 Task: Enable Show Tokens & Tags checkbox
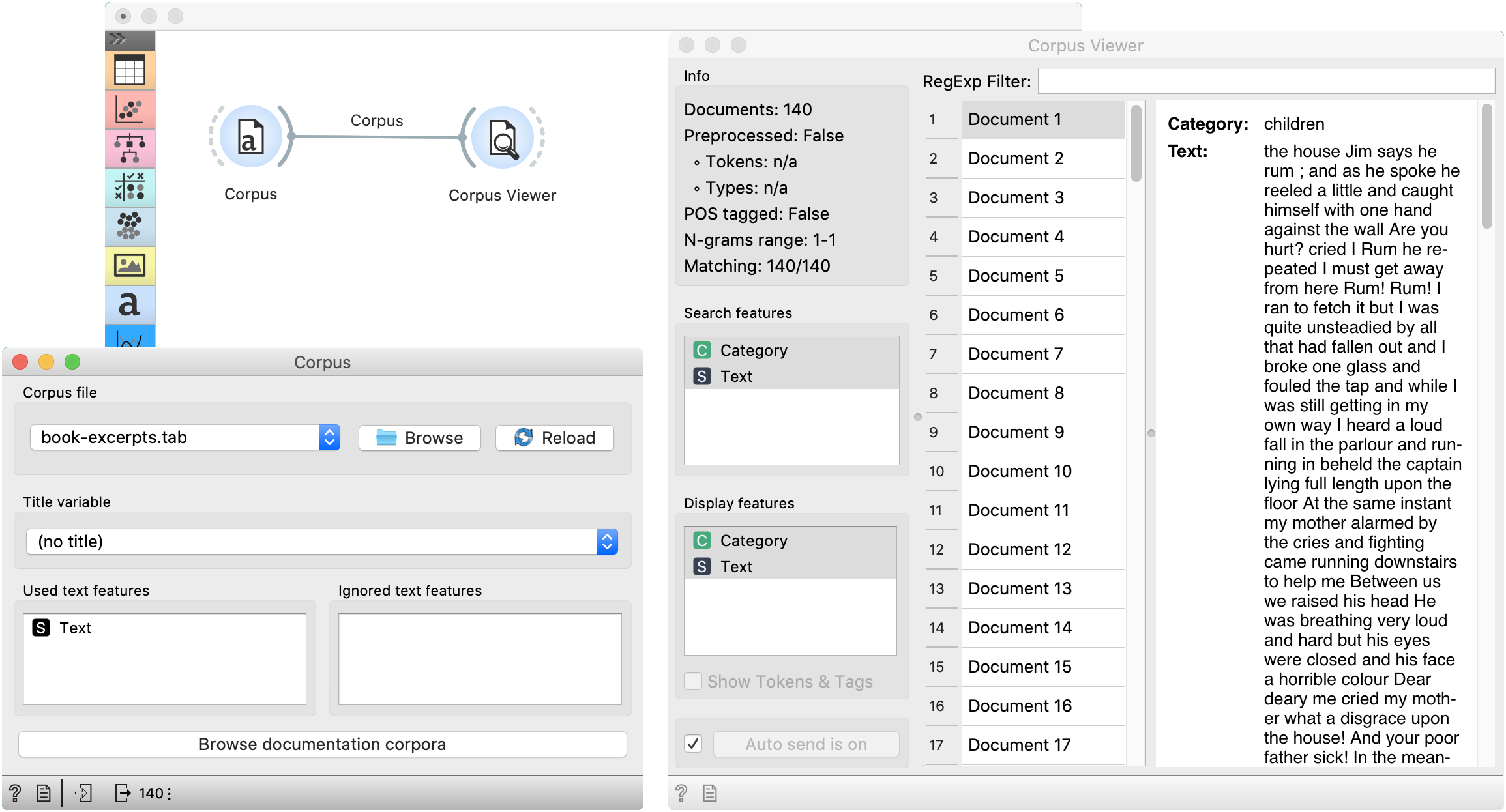point(693,681)
